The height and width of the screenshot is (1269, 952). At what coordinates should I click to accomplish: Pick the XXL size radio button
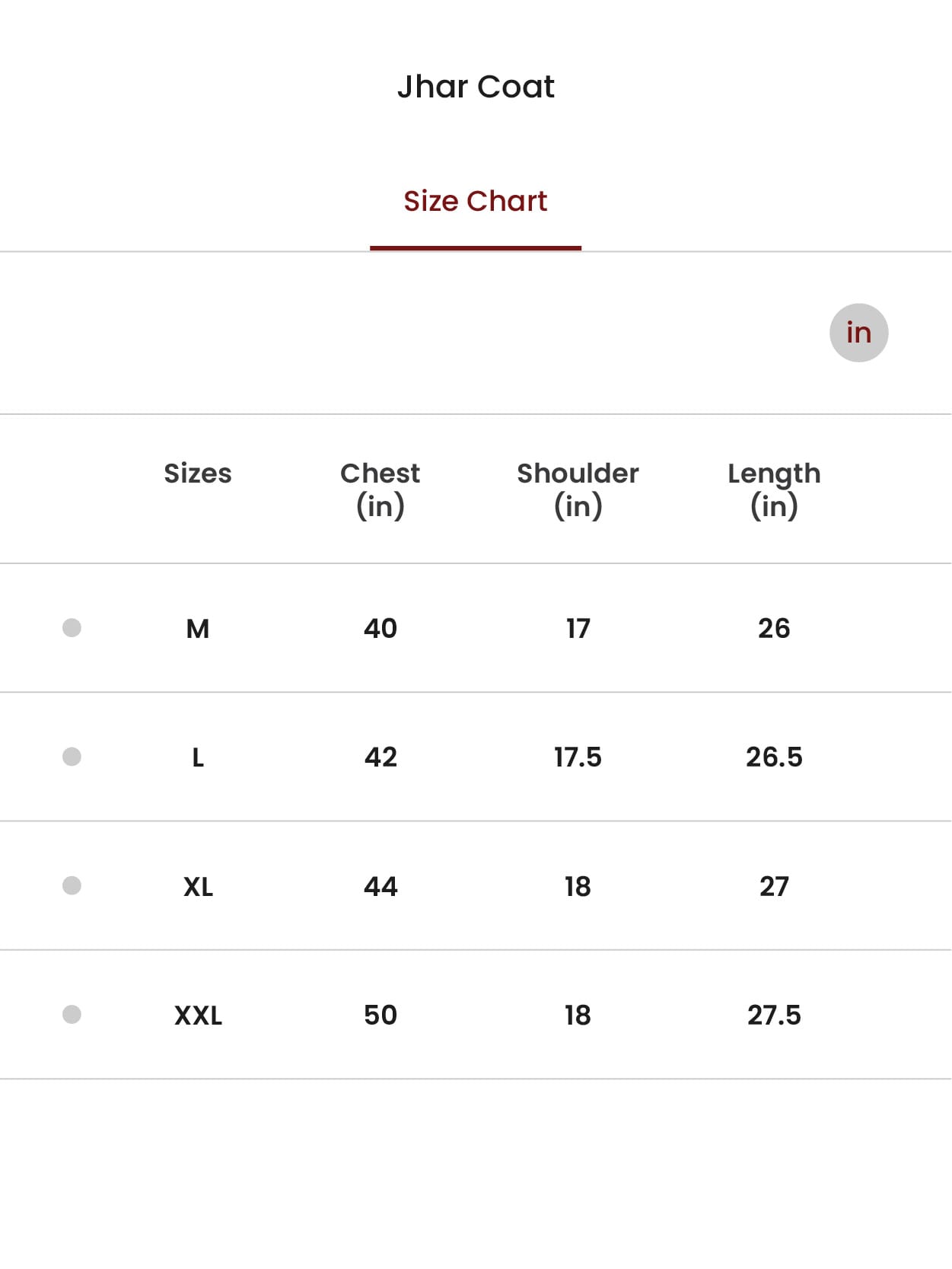pyautogui.click(x=72, y=1015)
